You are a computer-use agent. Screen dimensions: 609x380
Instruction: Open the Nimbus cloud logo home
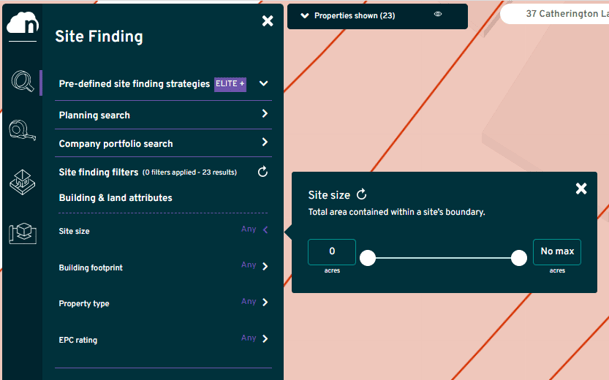(x=23, y=23)
